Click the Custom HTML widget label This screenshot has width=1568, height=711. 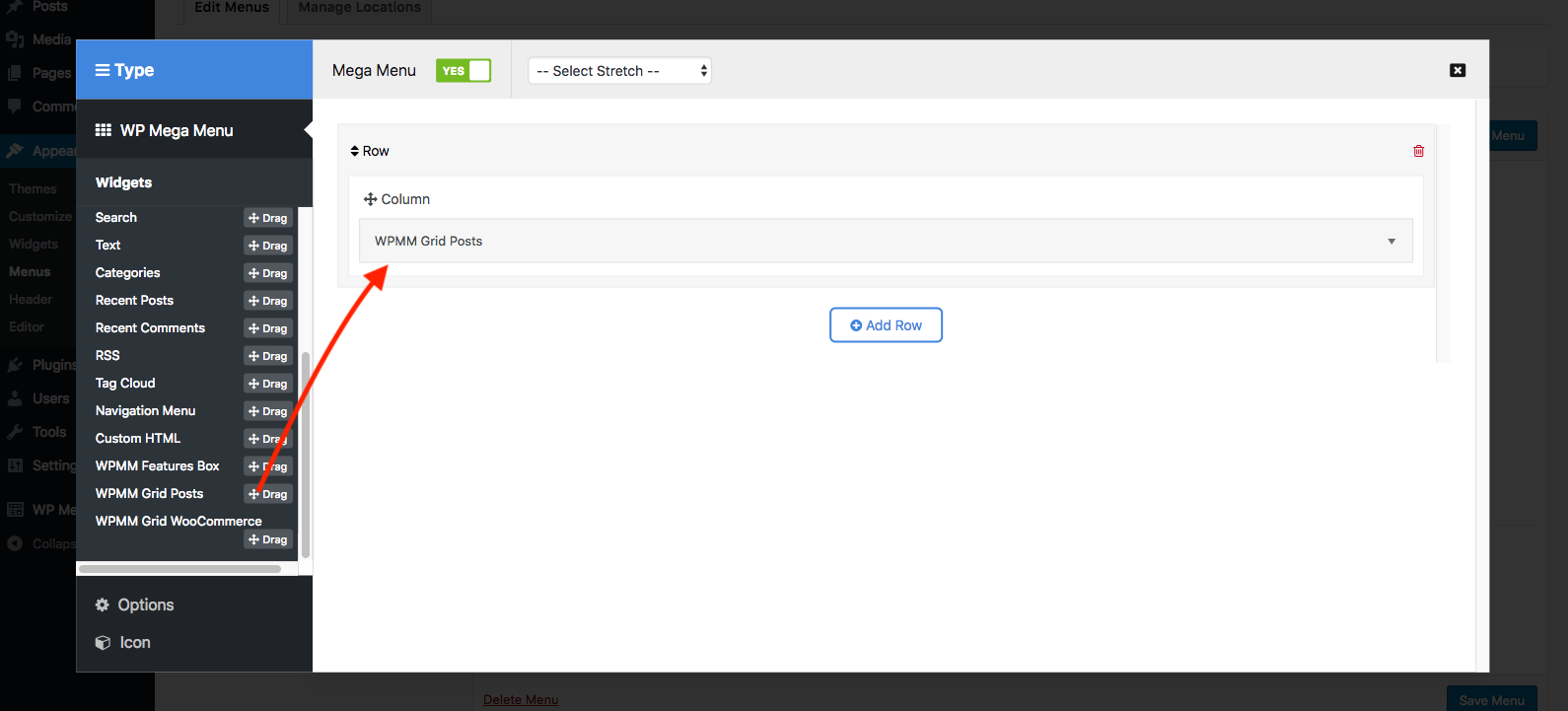click(138, 438)
